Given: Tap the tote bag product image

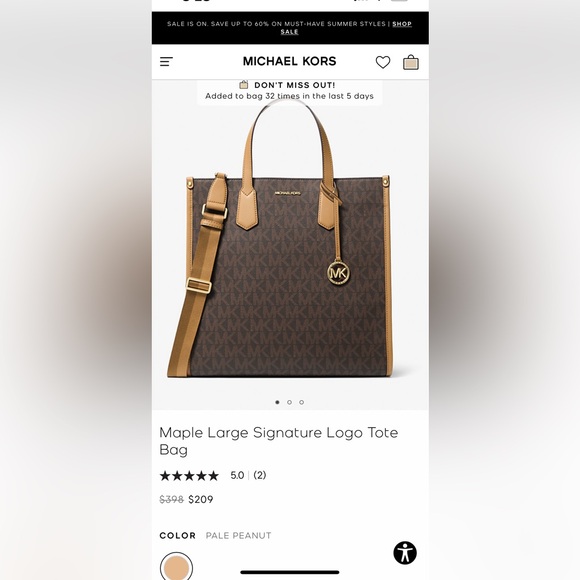Looking at the screenshot, I should click(280, 239).
